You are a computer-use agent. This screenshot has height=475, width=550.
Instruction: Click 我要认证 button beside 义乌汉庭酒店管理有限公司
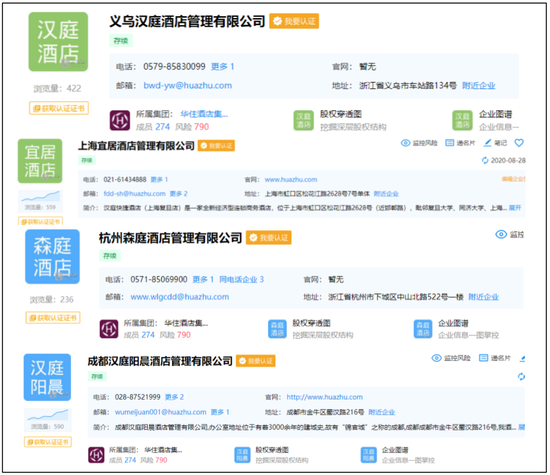pos(294,21)
